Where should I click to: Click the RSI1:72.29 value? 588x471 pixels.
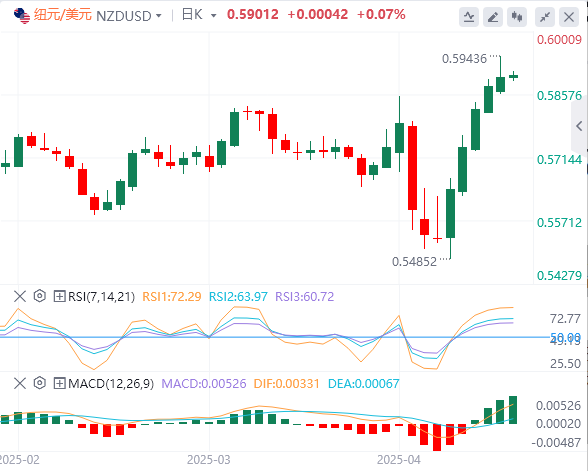pos(172,297)
